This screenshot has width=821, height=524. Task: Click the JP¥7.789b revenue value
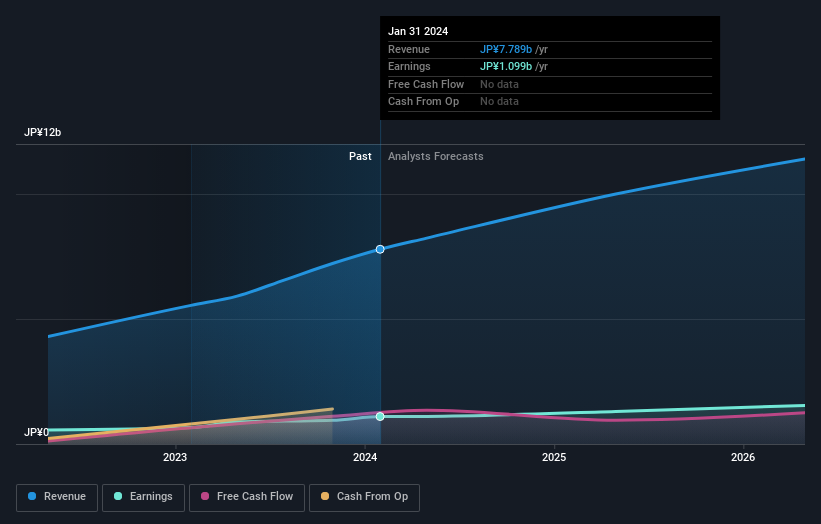506,49
